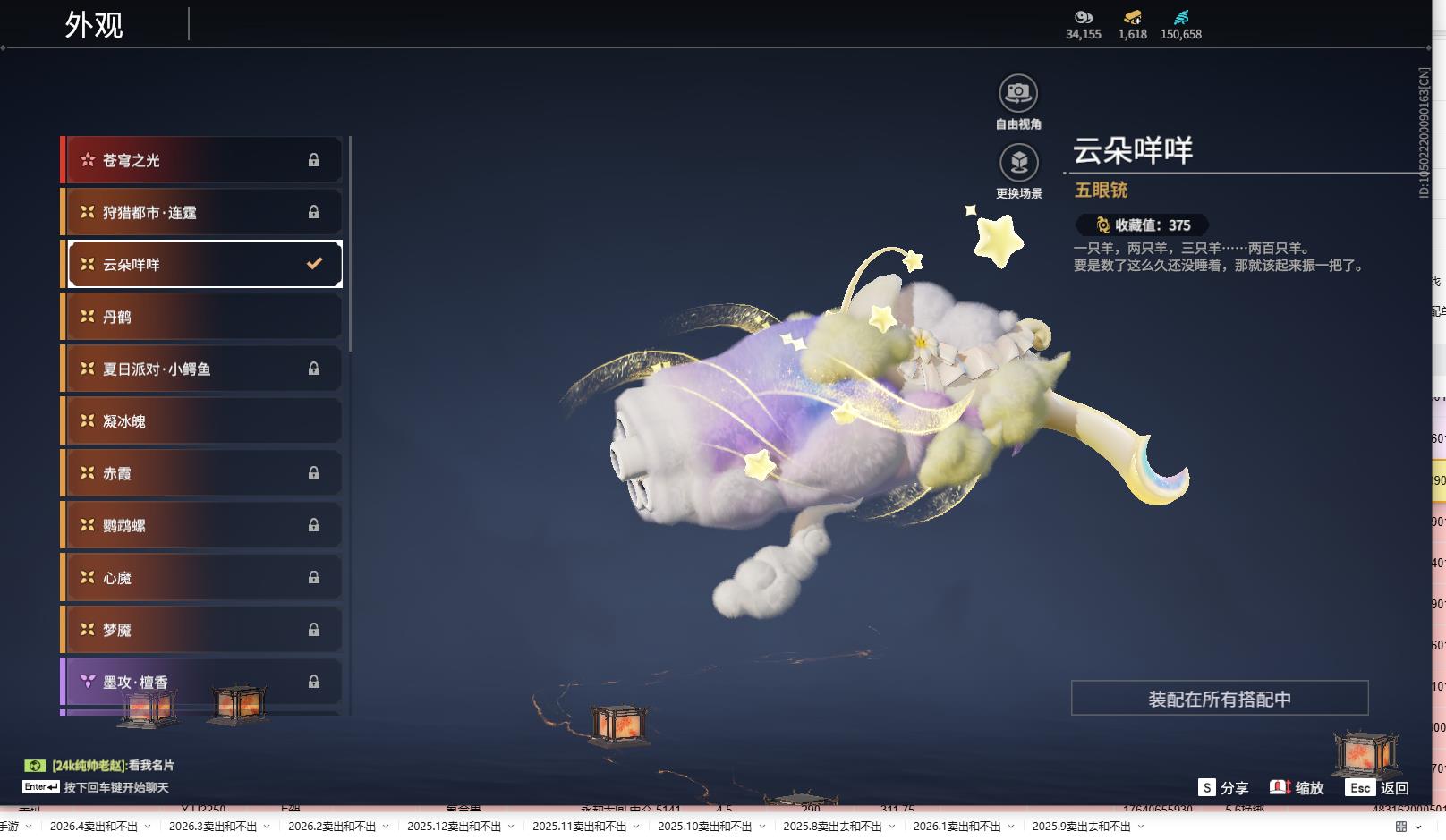The width and height of the screenshot is (1446, 840).
Task: Open the sheet view dropdown at bottom right
Action: click(x=1417, y=827)
